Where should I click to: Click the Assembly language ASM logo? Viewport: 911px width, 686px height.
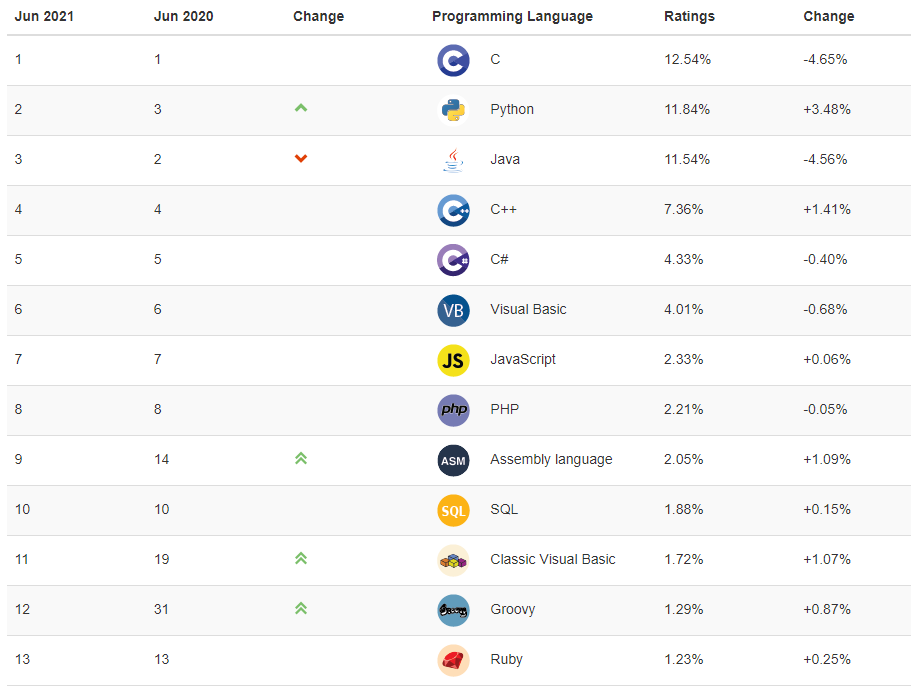click(453, 460)
